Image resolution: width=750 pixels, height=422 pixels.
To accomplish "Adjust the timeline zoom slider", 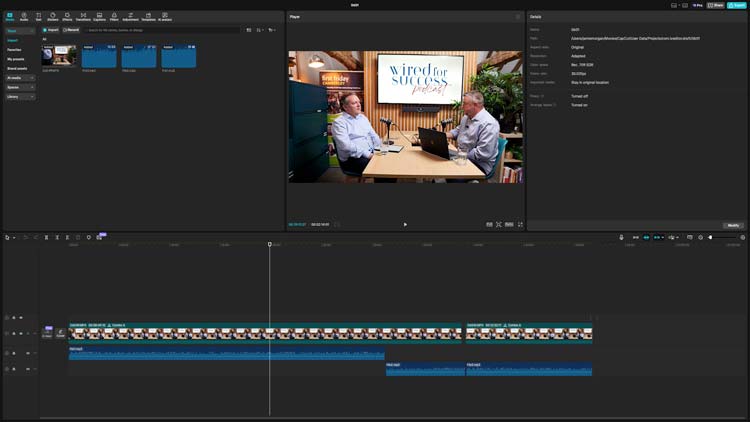I will click(724, 237).
